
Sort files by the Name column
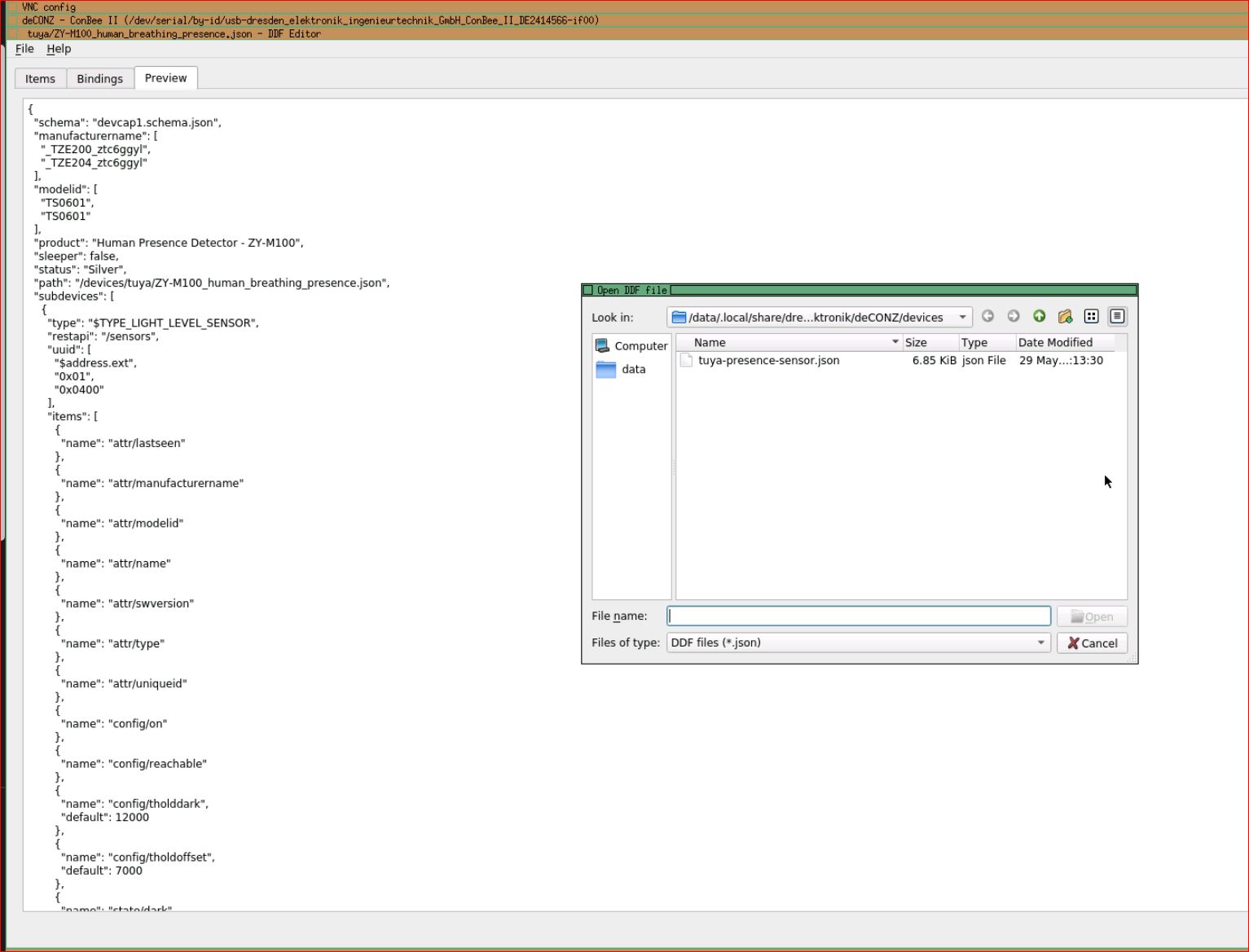[709, 342]
